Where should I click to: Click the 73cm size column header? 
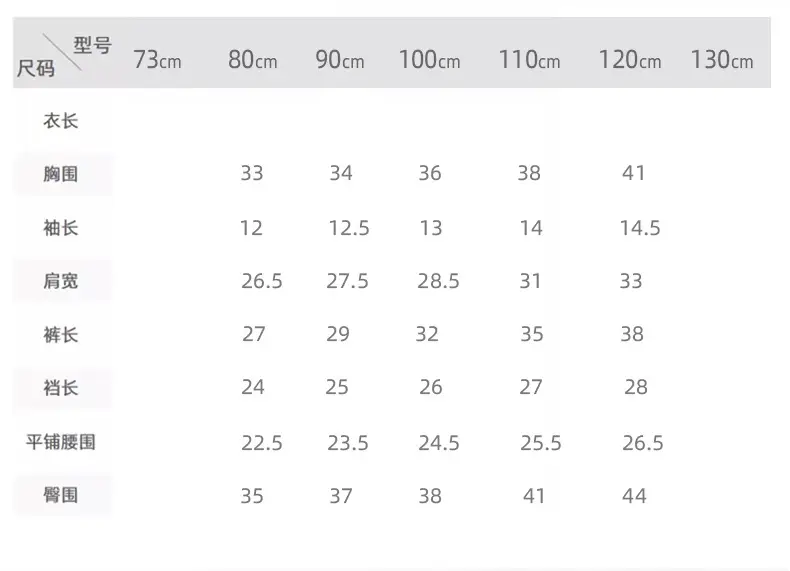157,60
